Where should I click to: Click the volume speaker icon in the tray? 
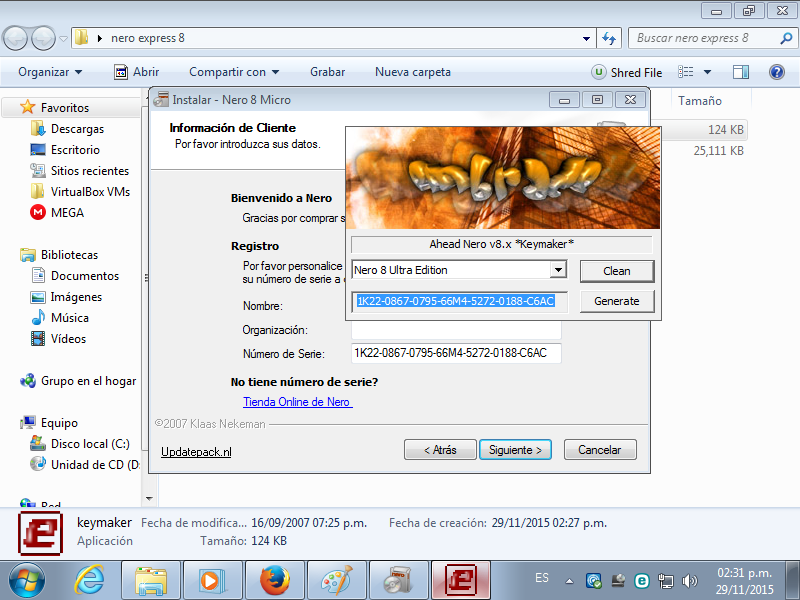coord(690,581)
